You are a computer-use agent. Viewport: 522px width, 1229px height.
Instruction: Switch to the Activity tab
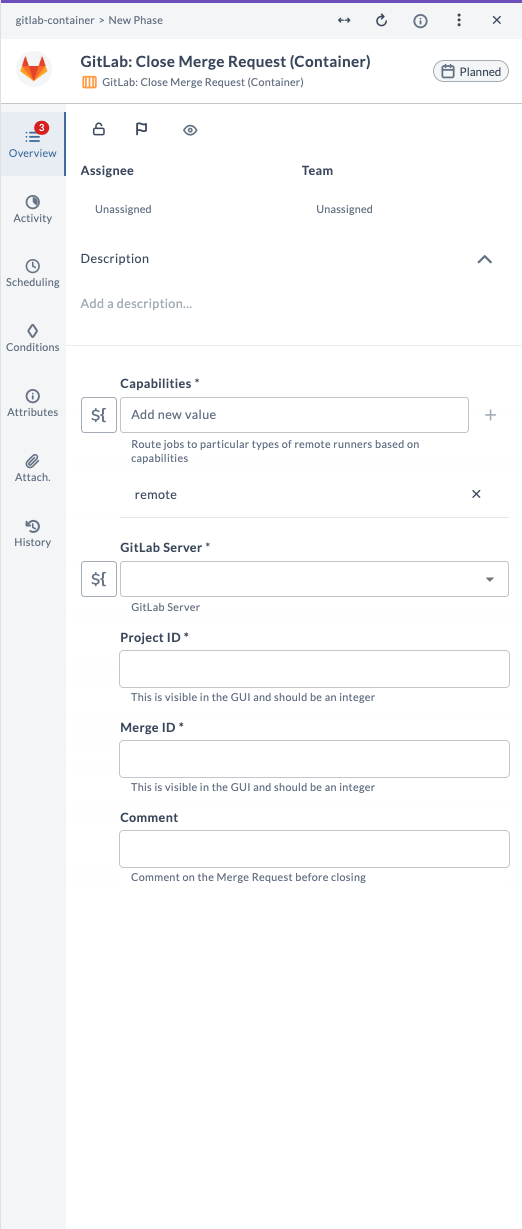33,209
